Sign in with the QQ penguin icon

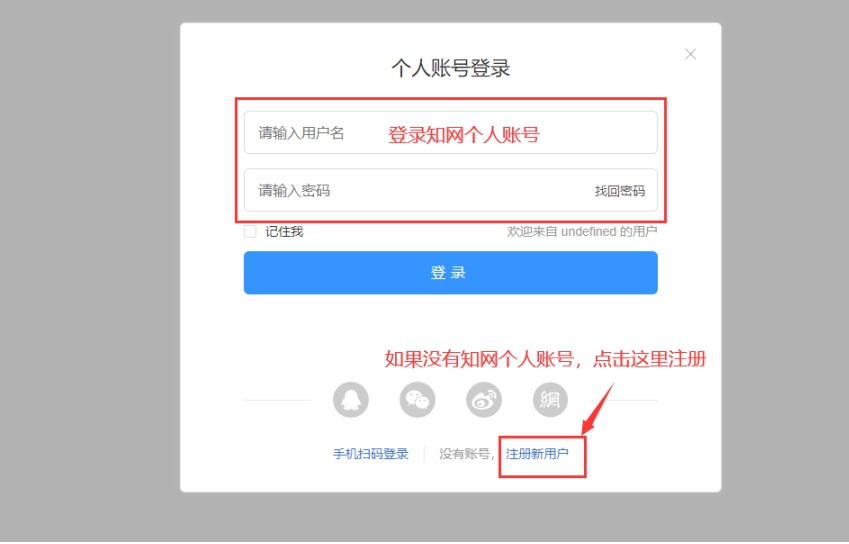351,400
